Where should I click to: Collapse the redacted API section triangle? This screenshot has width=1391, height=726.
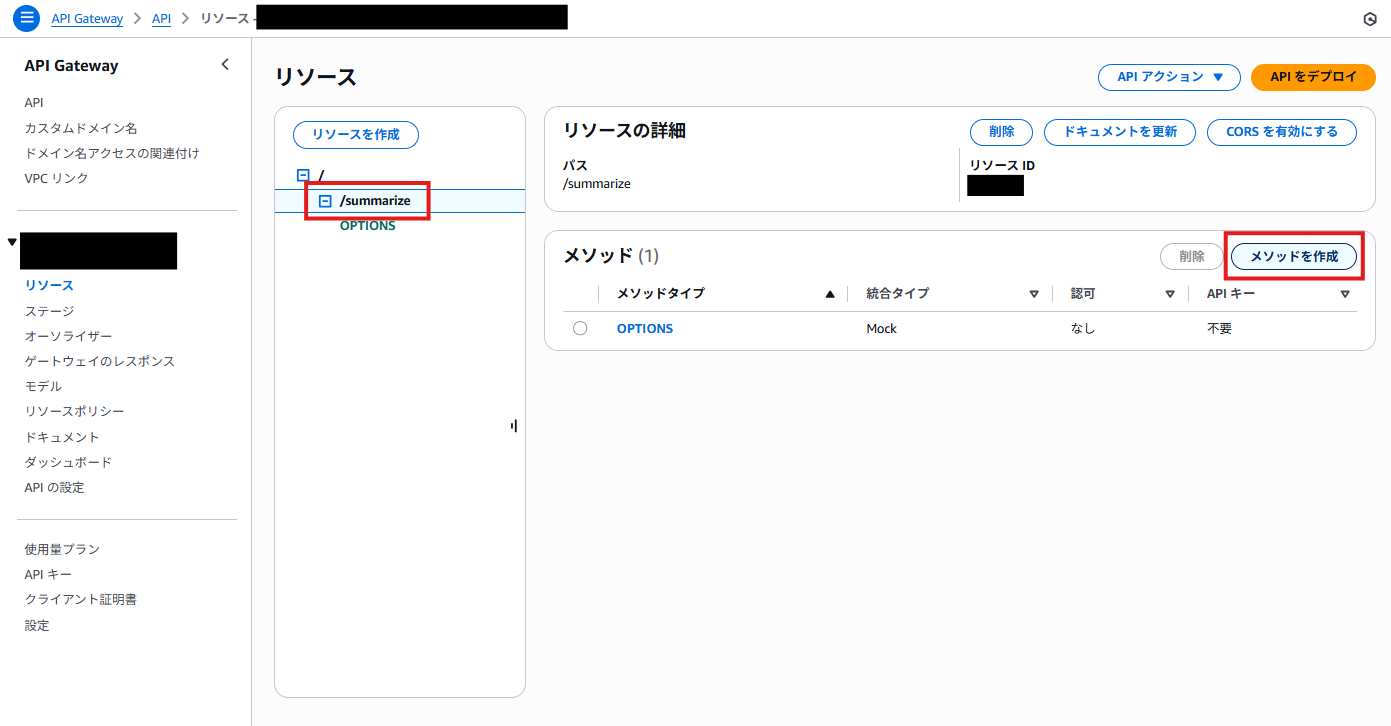click(x=12, y=242)
